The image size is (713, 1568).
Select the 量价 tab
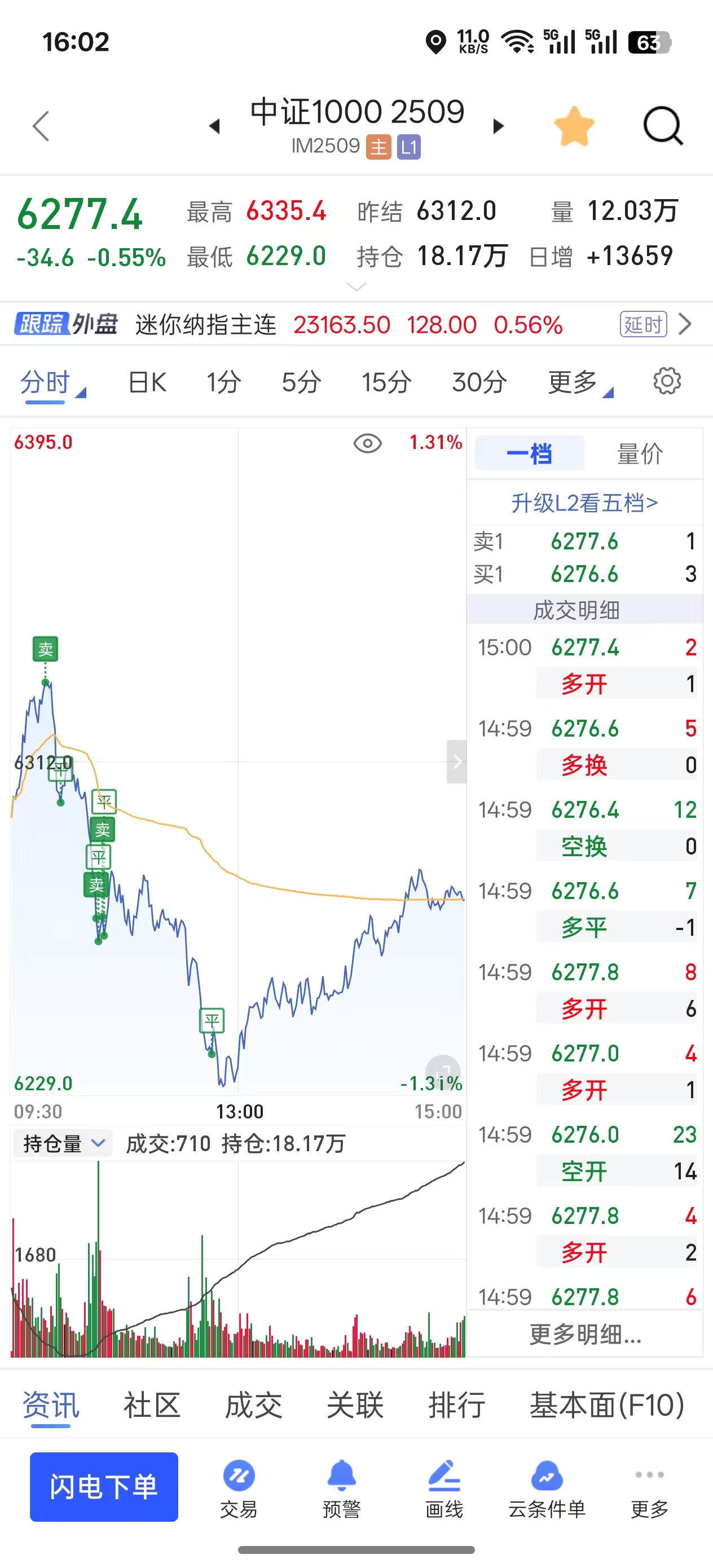click(640, 454)
